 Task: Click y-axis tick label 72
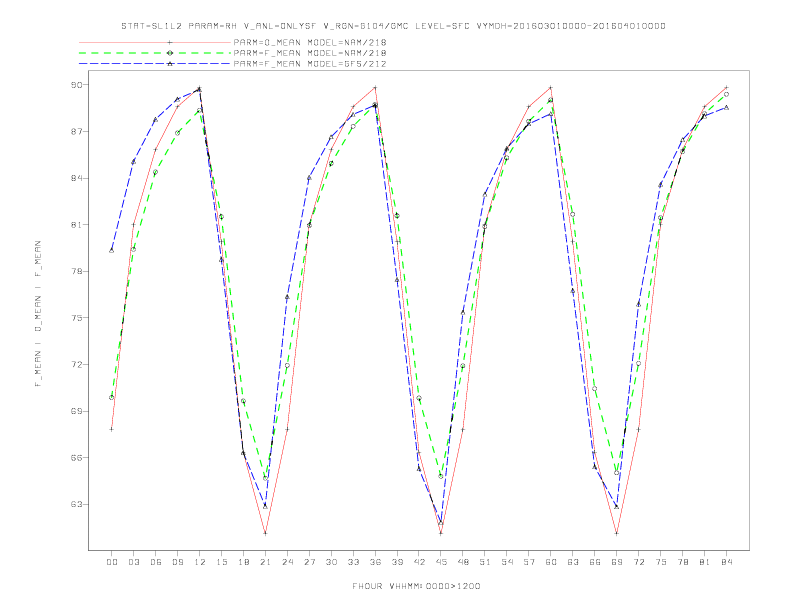click(x=76, y=365)
